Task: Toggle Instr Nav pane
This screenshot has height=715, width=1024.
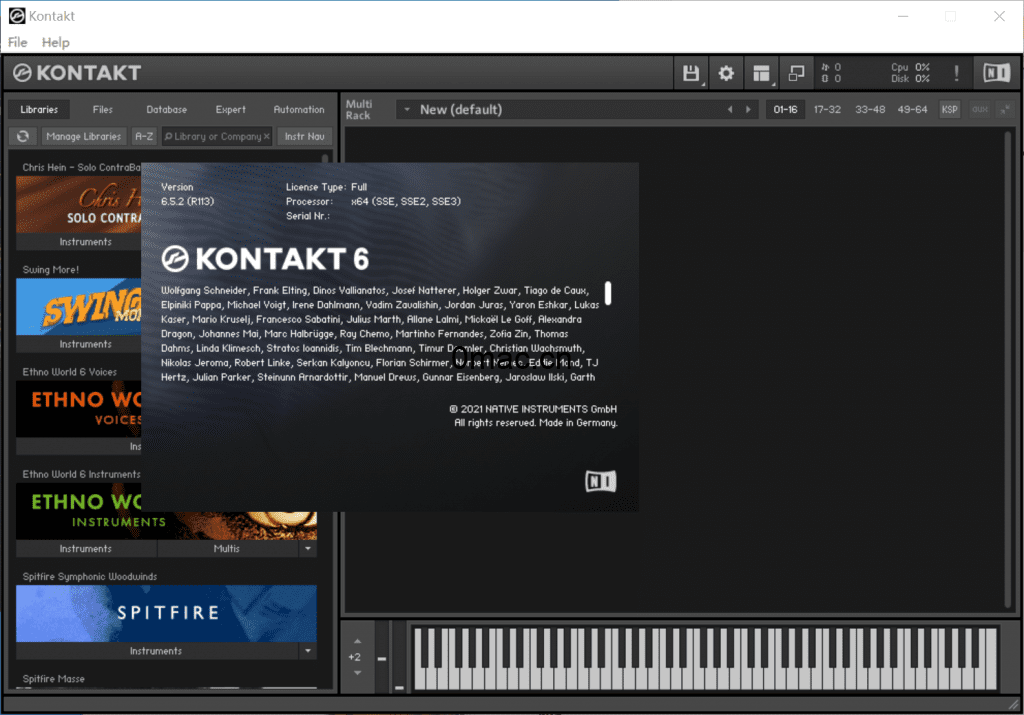Action: coord(304,136)
